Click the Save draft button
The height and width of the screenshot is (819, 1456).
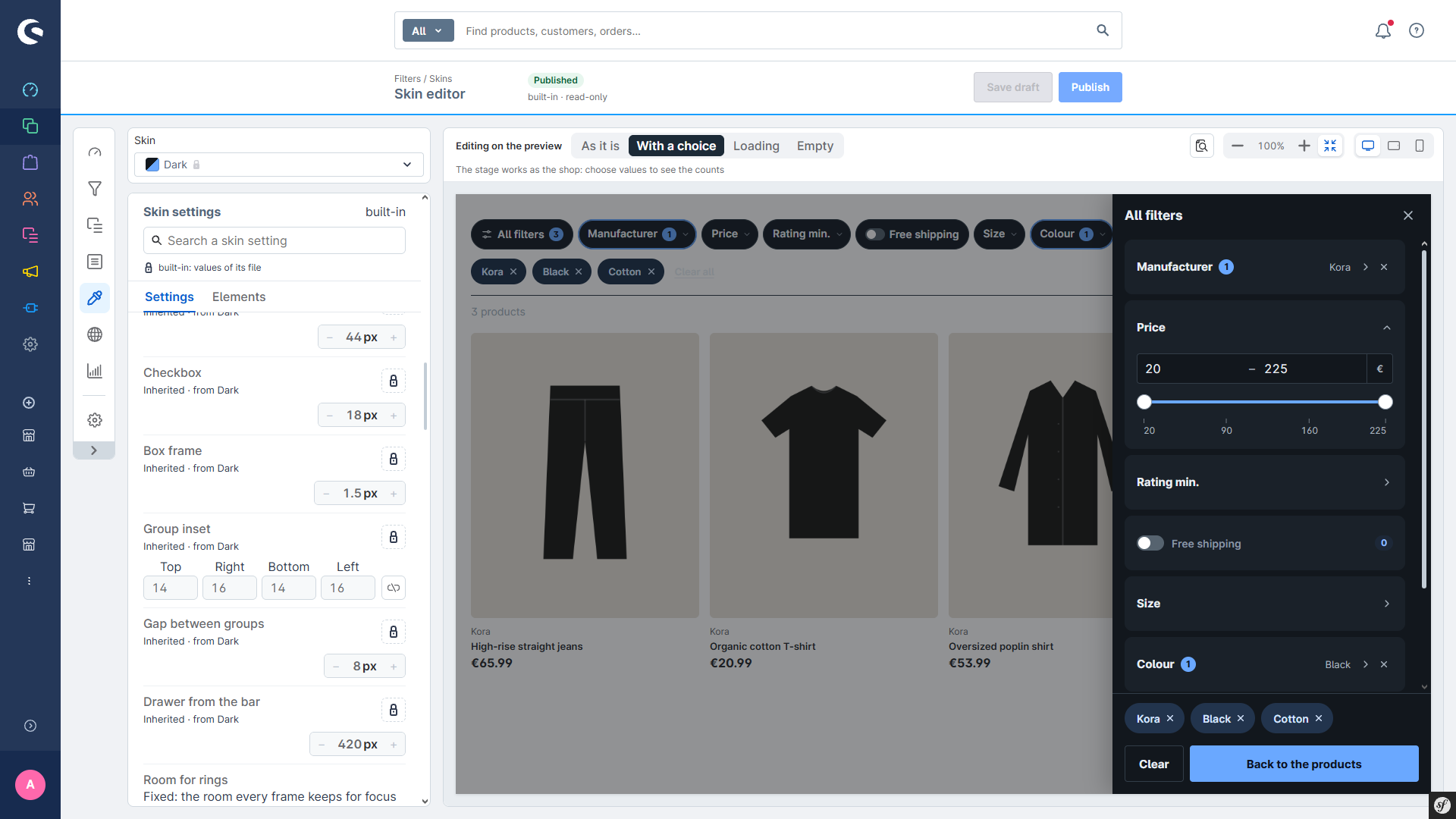coord(1012,87)
